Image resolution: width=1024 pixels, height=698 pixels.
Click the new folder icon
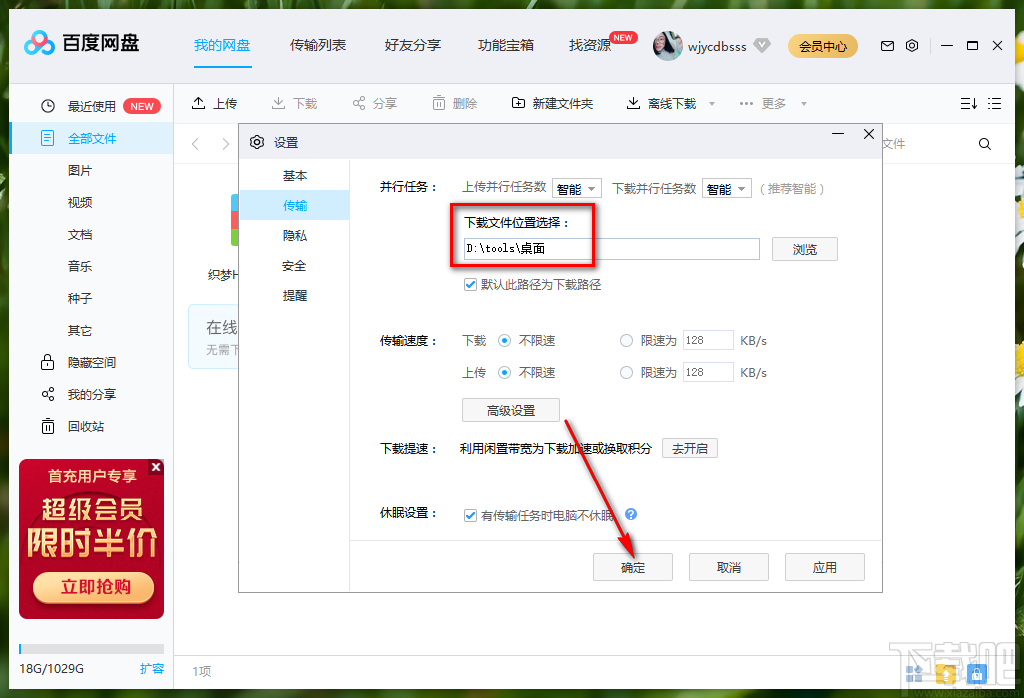pos(518,103)
